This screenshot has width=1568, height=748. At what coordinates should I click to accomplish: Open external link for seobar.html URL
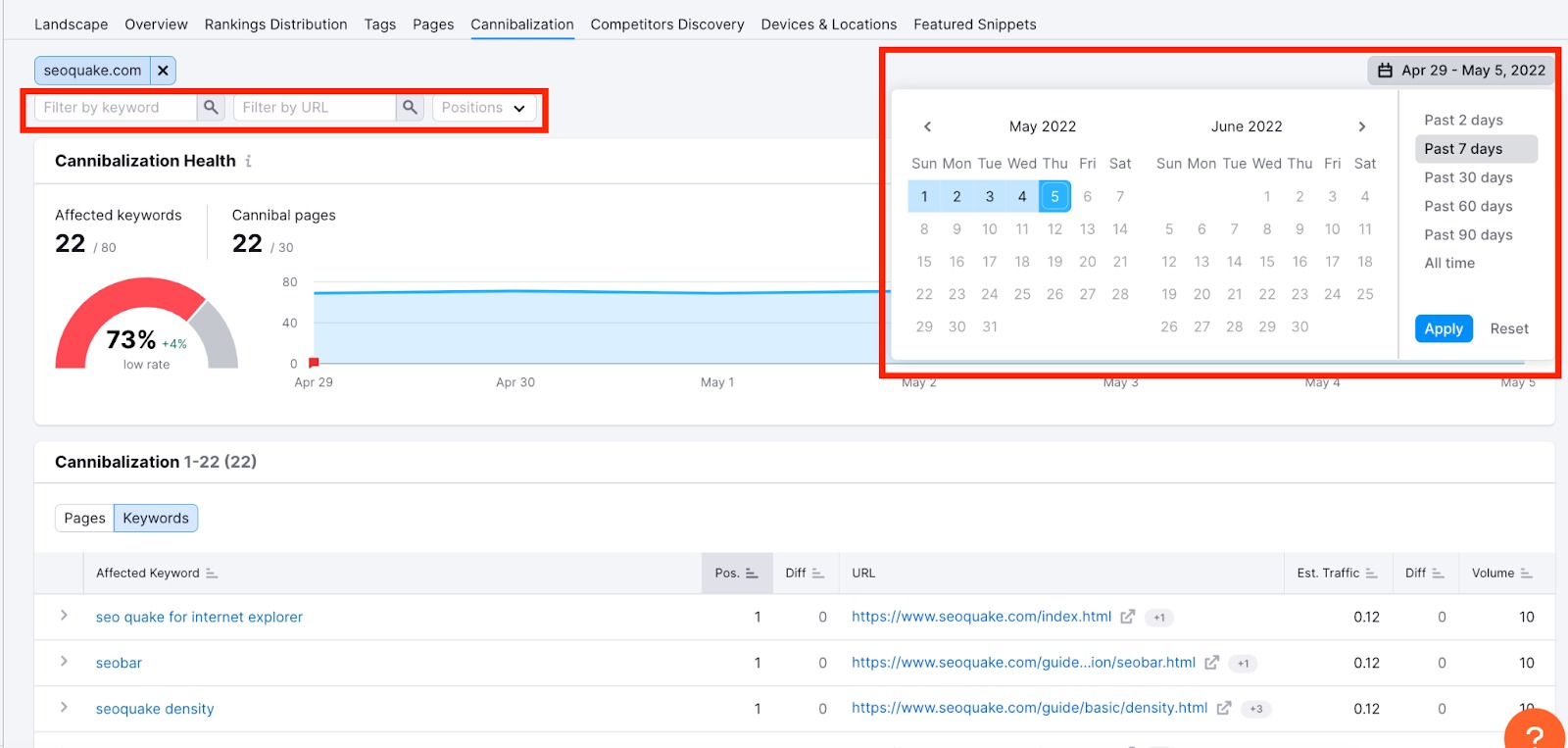(x=1212, y=663)
